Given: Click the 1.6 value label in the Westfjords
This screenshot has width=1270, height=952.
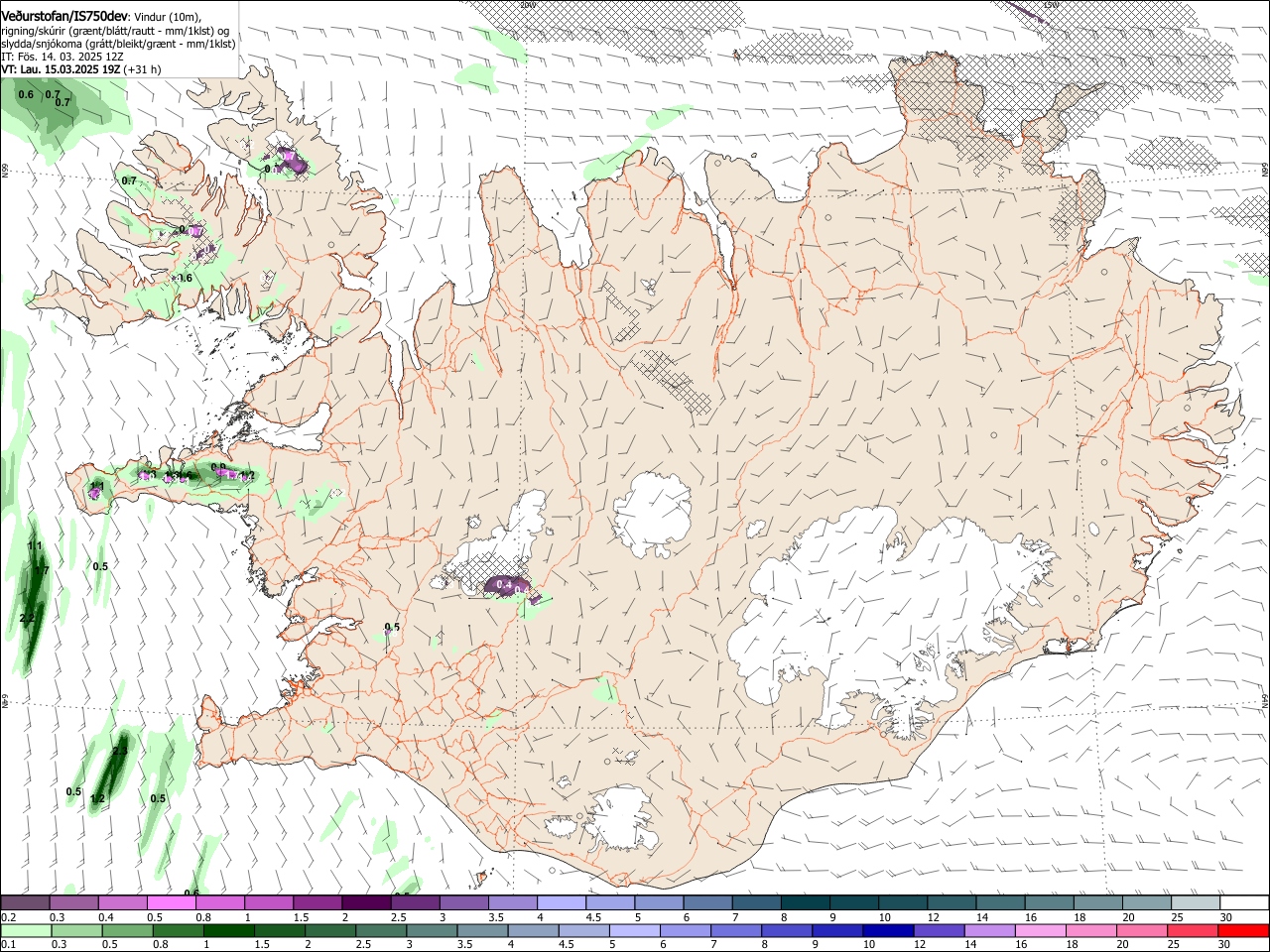Looking at the screenshot, I should pyautogui.click(x=184, y=279).
